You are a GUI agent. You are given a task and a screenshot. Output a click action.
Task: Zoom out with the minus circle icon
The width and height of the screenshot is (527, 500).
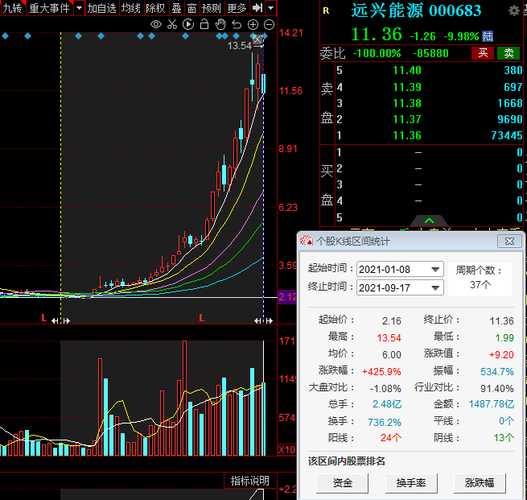pos(269,24)
